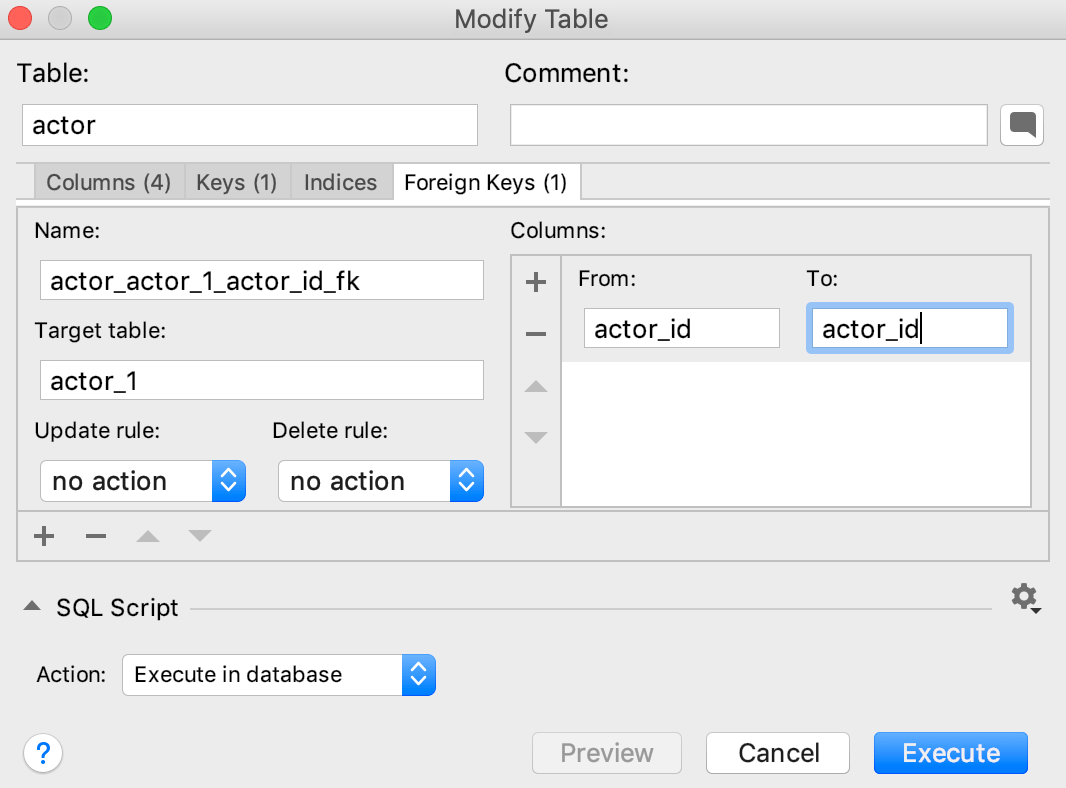Viewport: 1066px width, 788px height.
Task: Click the Cancel button
Action: (x=778, y=753)
